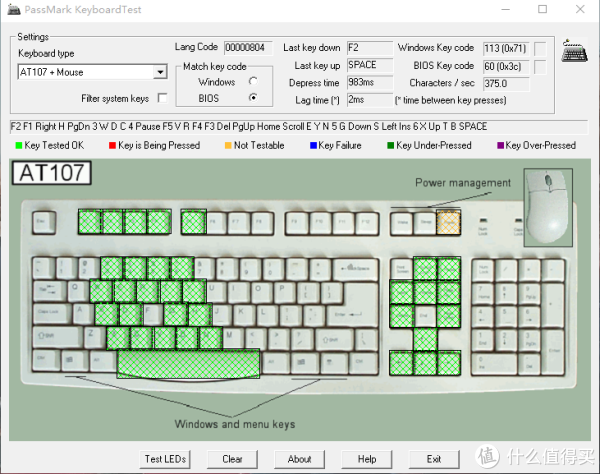This screenshot has width=600, height=474.
Task: Click the untested F8 key
Action: [262, 222]
